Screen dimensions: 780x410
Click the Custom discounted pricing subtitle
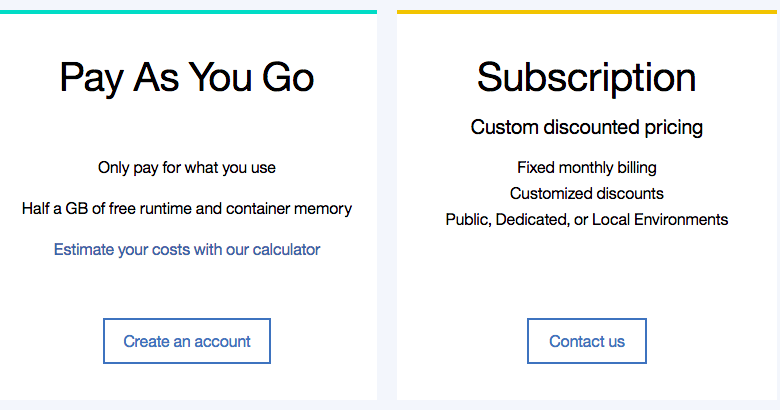pyautogui.click(x=586, y=127)
